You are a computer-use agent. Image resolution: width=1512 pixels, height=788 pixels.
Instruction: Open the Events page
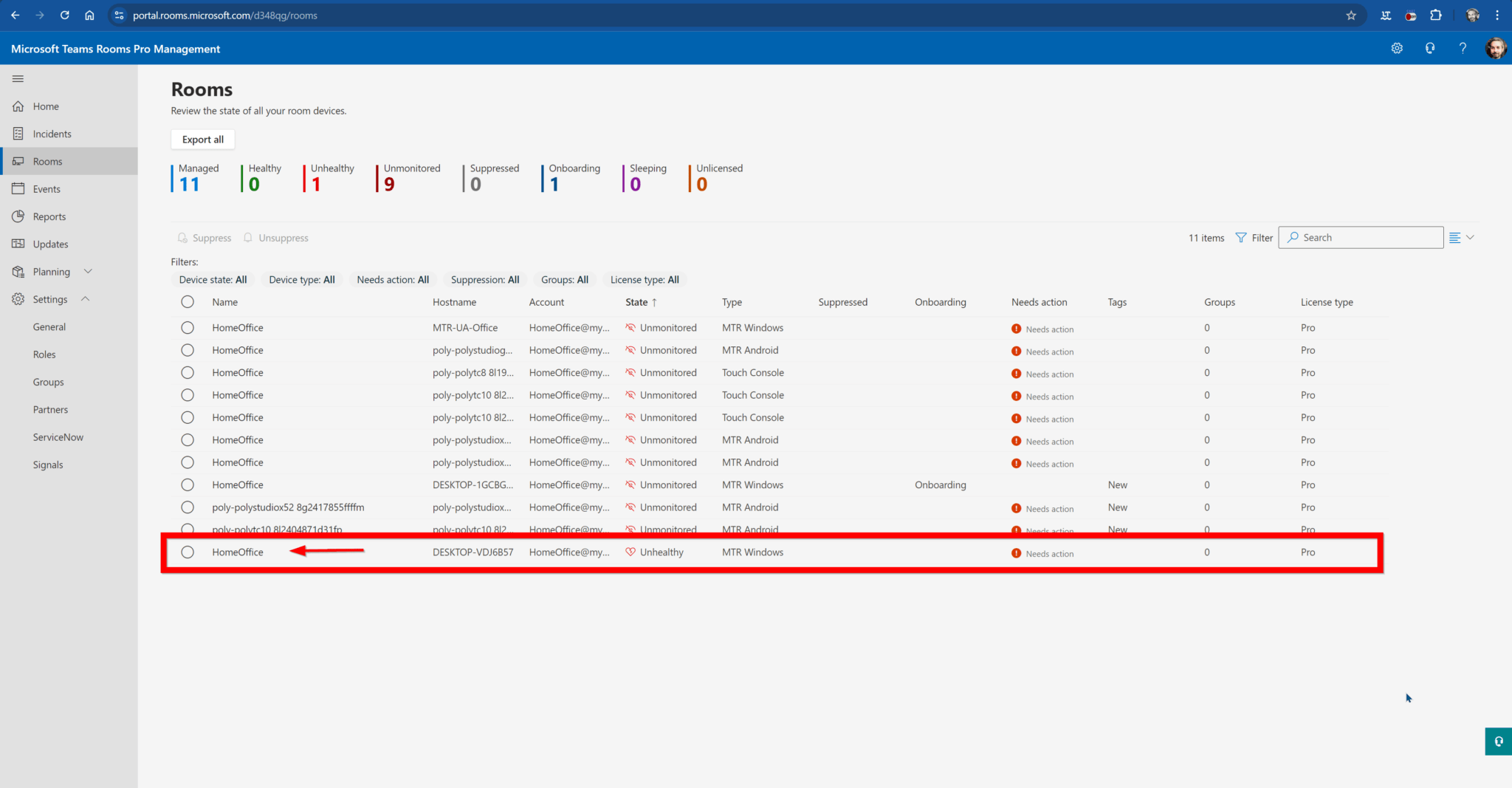(x=47, y=188)
